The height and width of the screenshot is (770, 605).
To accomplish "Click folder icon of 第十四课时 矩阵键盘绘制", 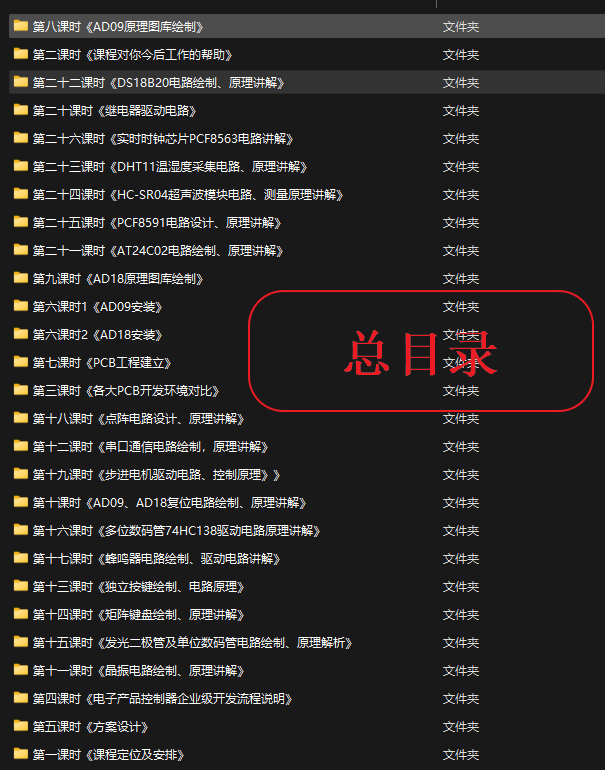I will click(x=21, y=614).
